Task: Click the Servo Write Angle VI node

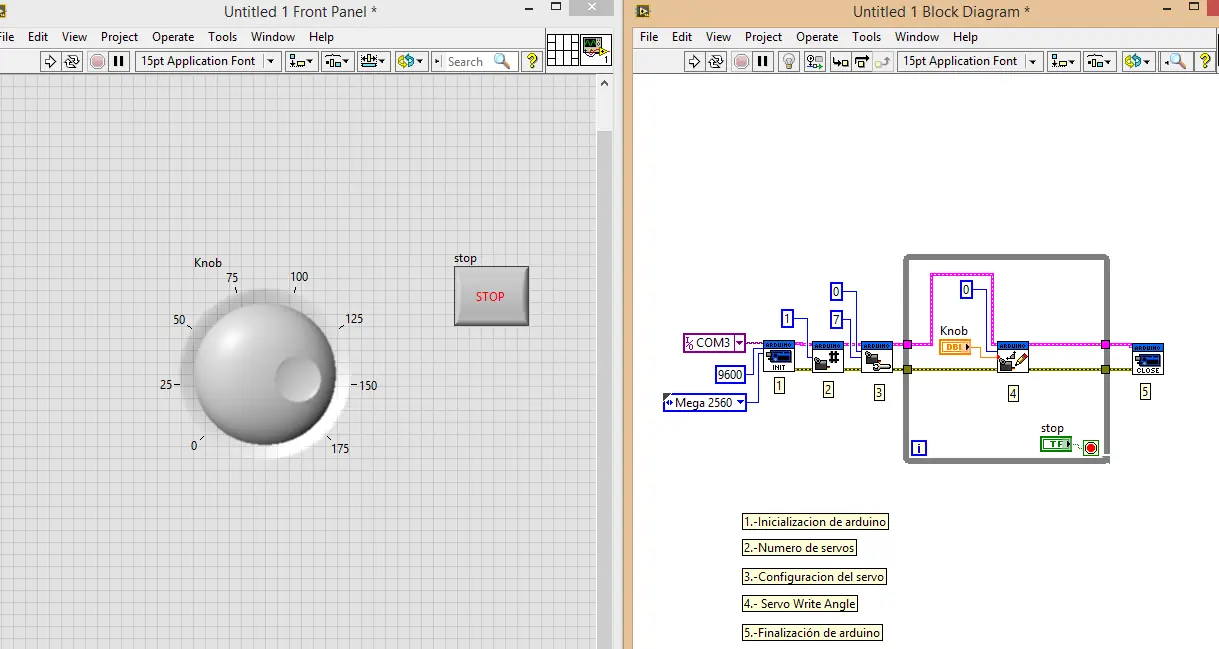Action: [x=1012, y=357]
